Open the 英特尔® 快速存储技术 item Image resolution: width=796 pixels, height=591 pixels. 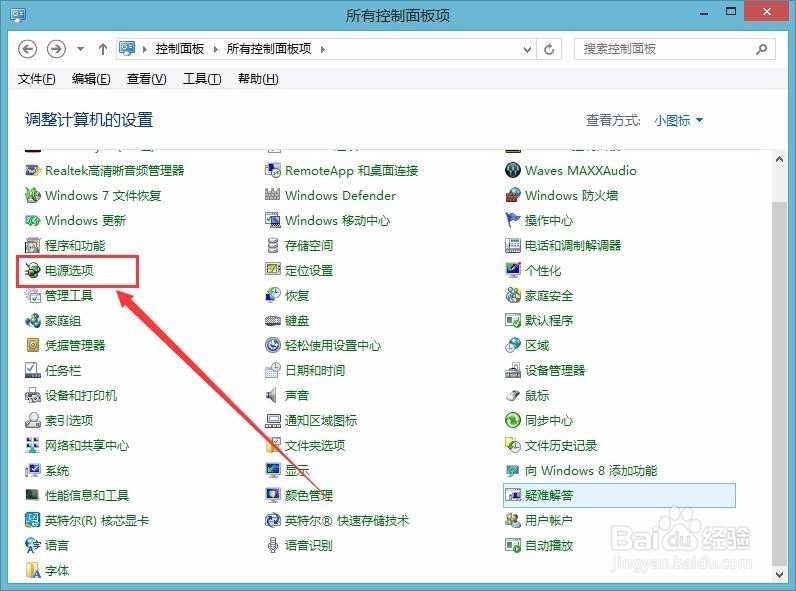click(347, 520)
